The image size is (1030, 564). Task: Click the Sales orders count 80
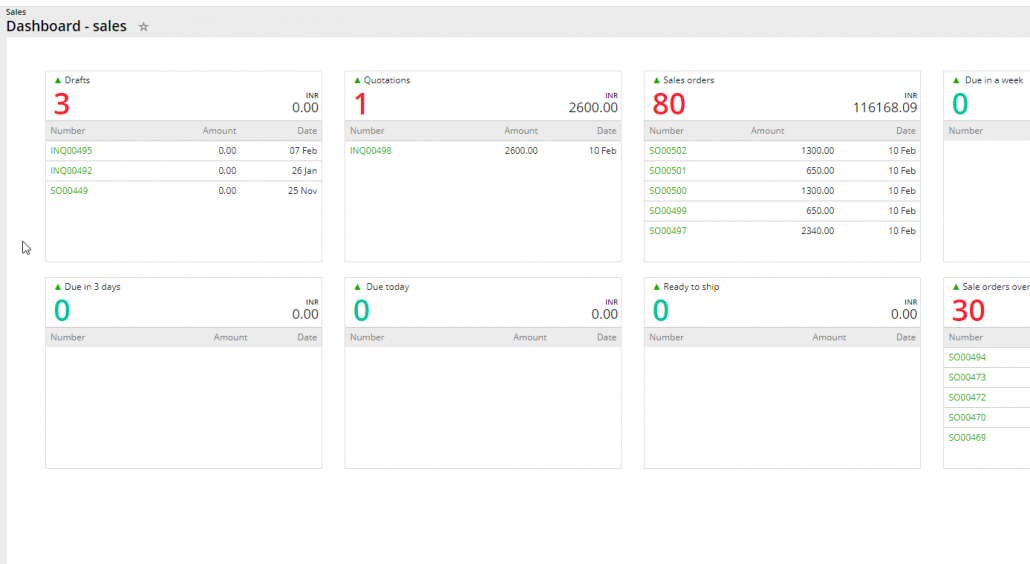[669, 104]
